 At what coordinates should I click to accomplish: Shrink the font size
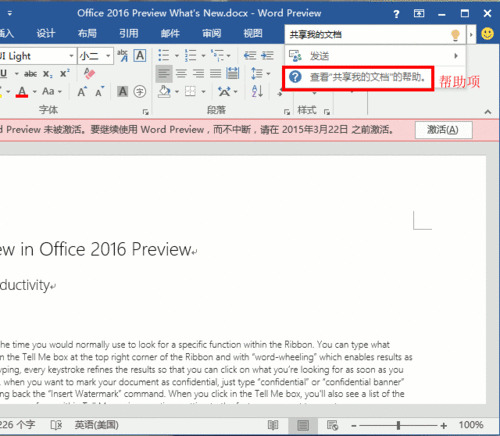click(100, 91)
